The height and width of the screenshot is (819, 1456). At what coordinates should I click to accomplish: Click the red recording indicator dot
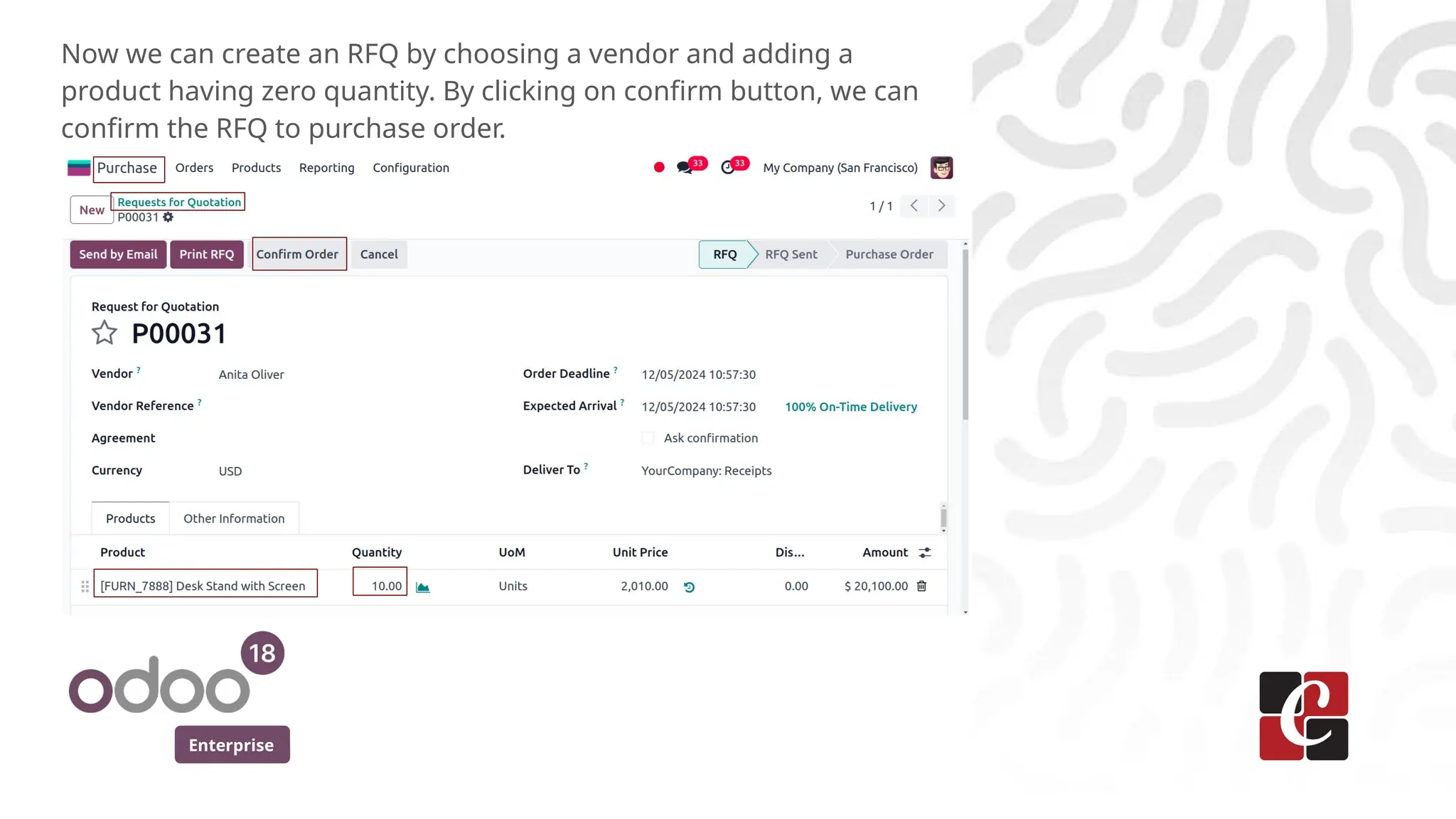click(659, 168)
